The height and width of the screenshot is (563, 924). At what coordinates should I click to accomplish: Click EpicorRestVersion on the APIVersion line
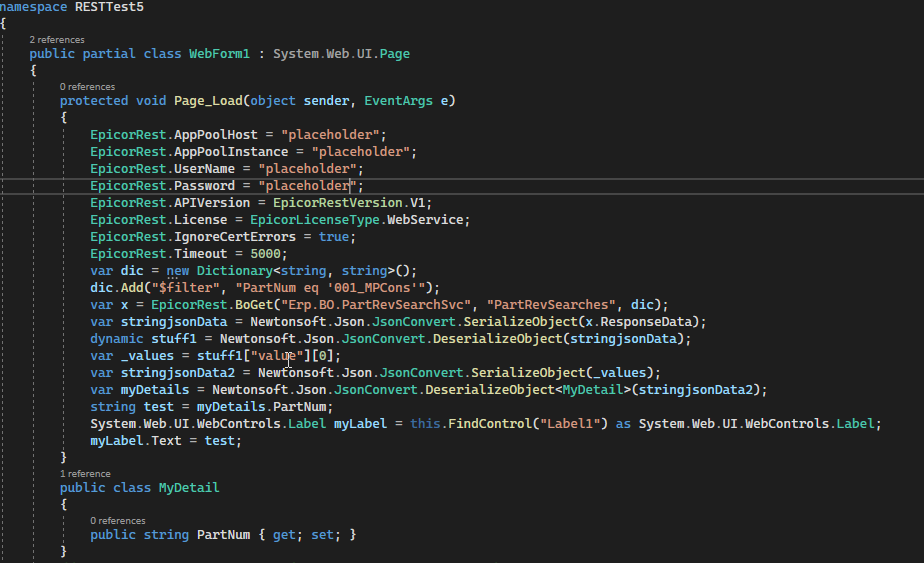[338, 203]
